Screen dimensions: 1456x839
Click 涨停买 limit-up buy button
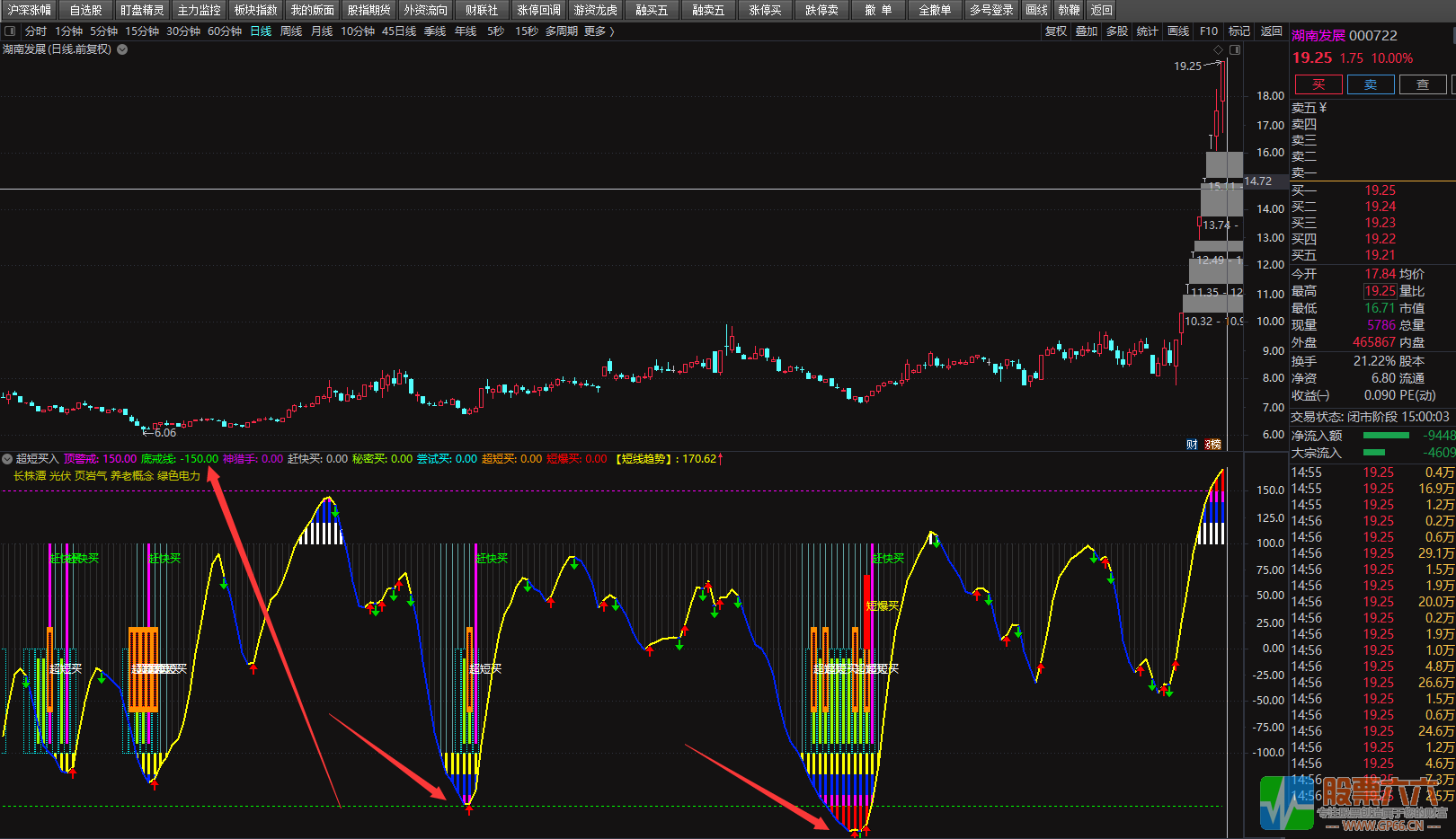tap(766, 10)
